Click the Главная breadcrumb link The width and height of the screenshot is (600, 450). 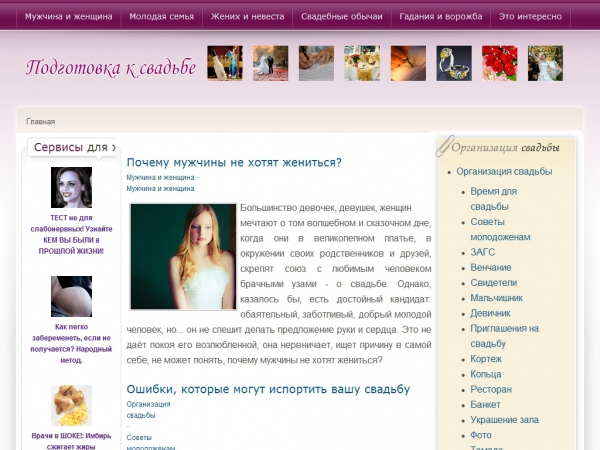[41, 122]
